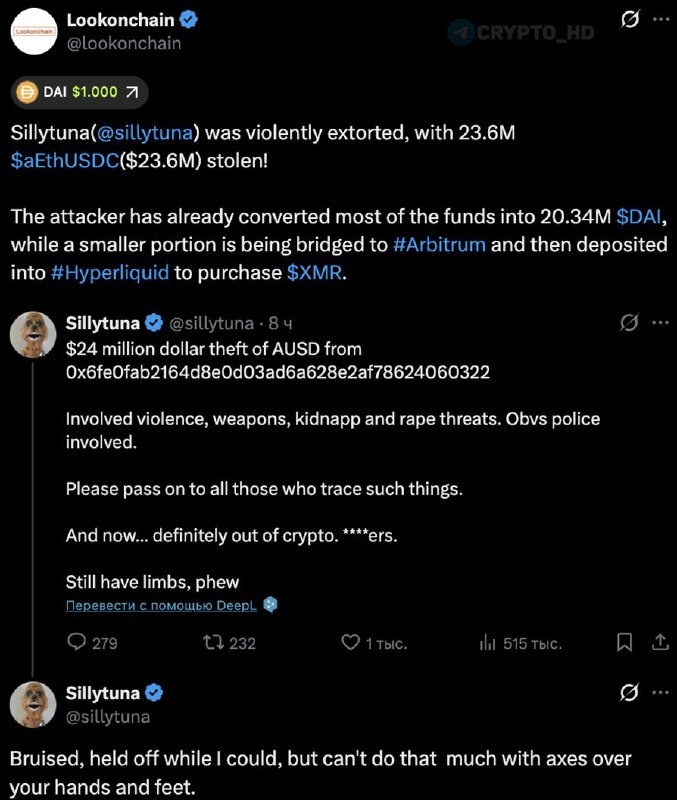
Task: Share the Sillytuna post
Action: (x=659, y=642)
